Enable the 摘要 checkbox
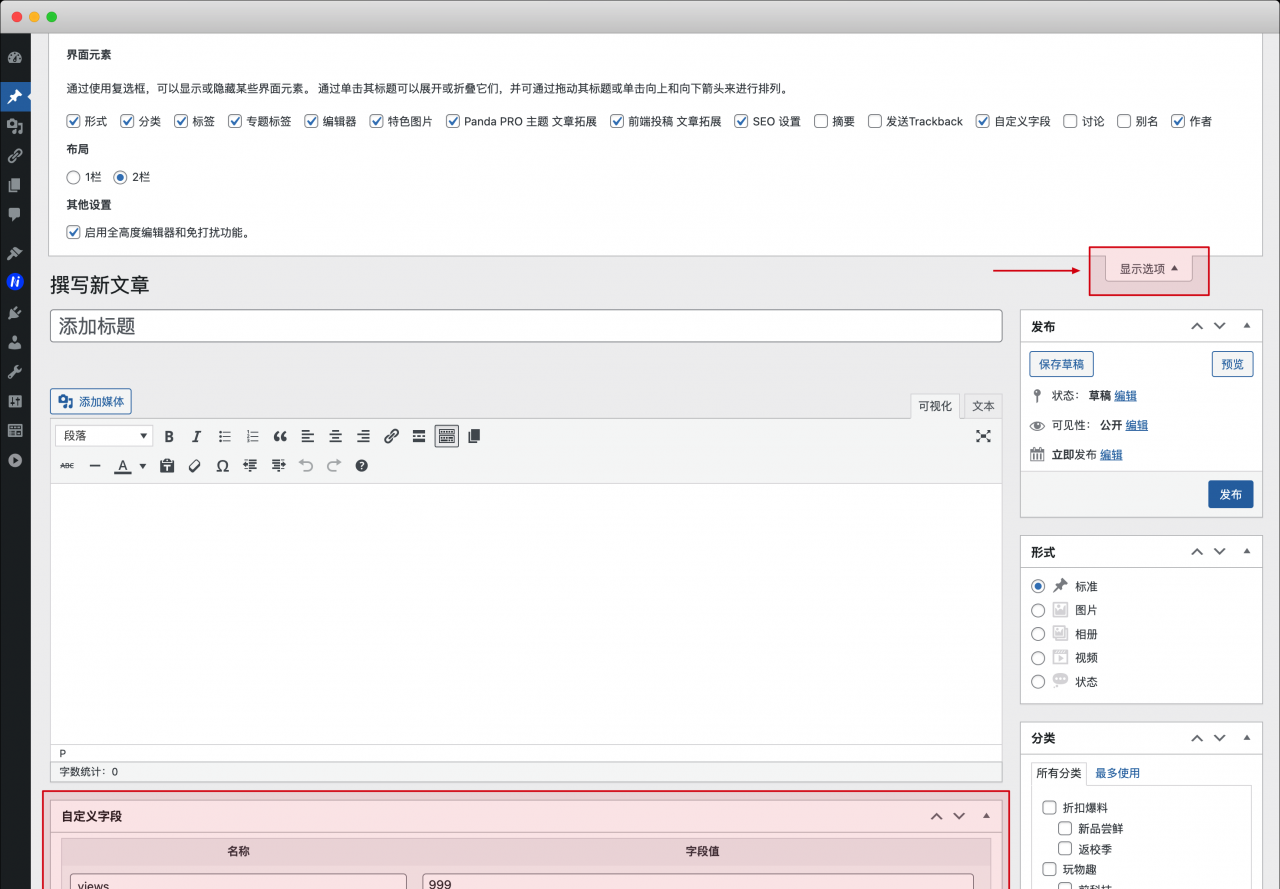This screenshot has width=1280, height=889. [x=821, y=121]
